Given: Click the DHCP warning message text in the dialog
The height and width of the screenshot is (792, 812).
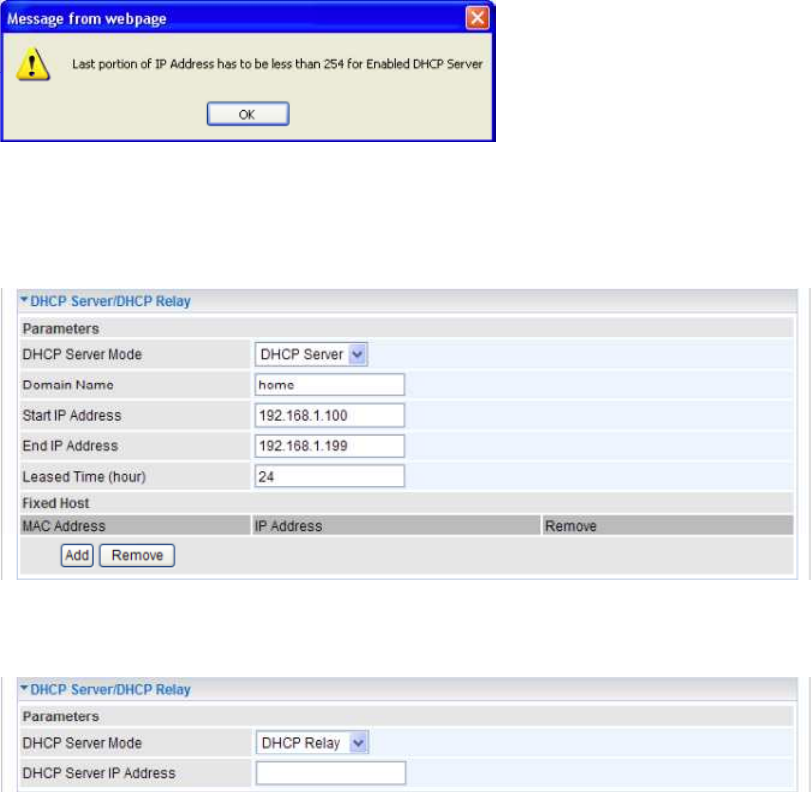Looking at the screenshot, I should click(277, 64).
